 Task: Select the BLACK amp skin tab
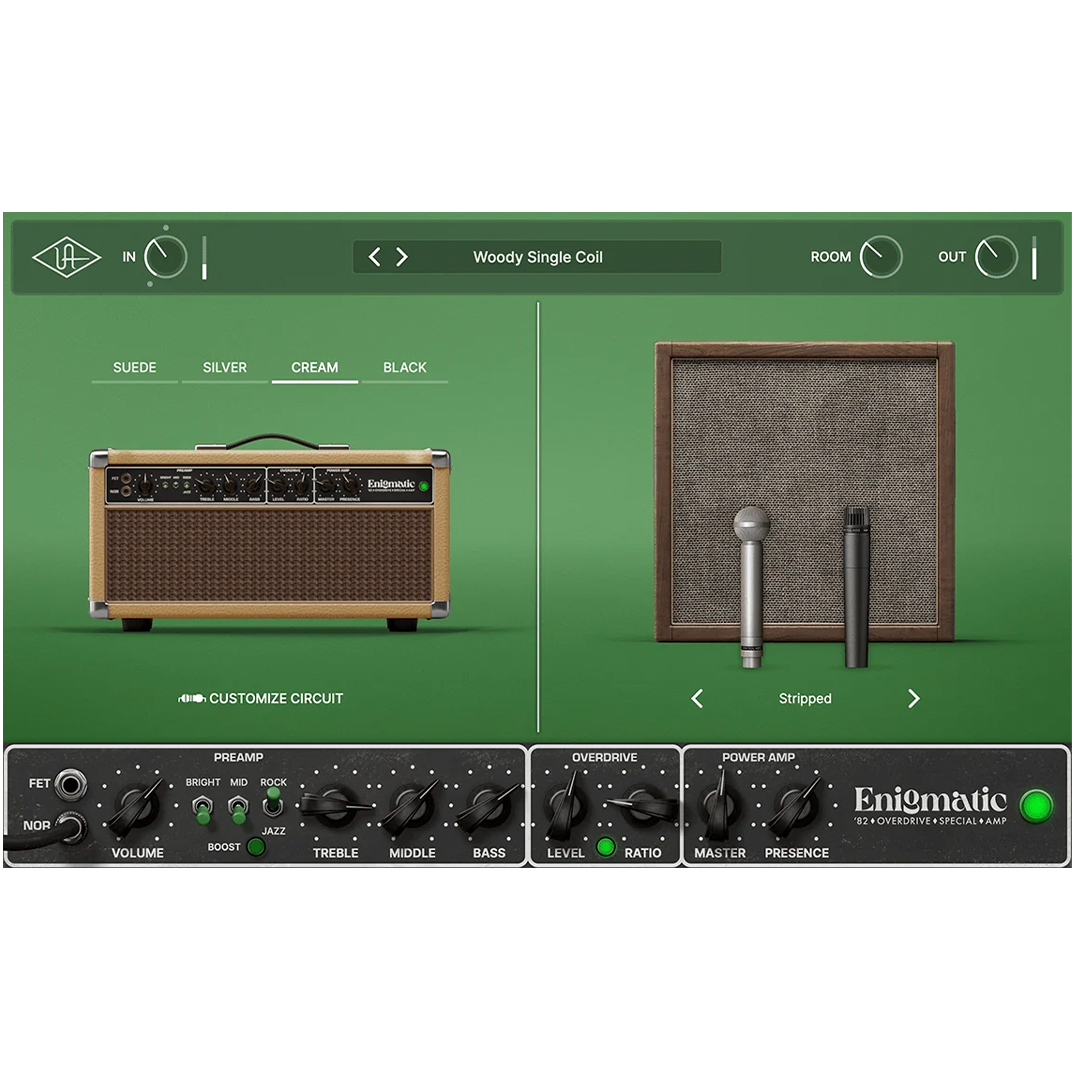pyautogui.click(x=405, y=368)
